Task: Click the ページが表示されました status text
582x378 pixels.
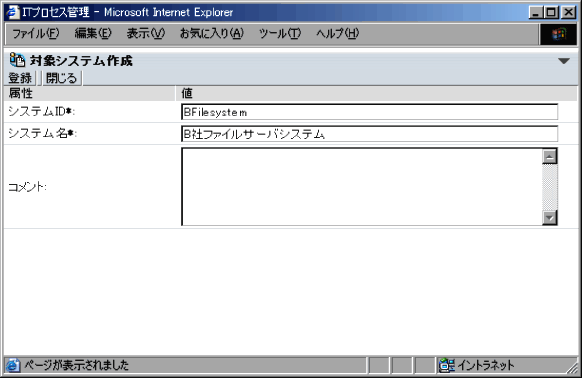Action: click(76, 365)
